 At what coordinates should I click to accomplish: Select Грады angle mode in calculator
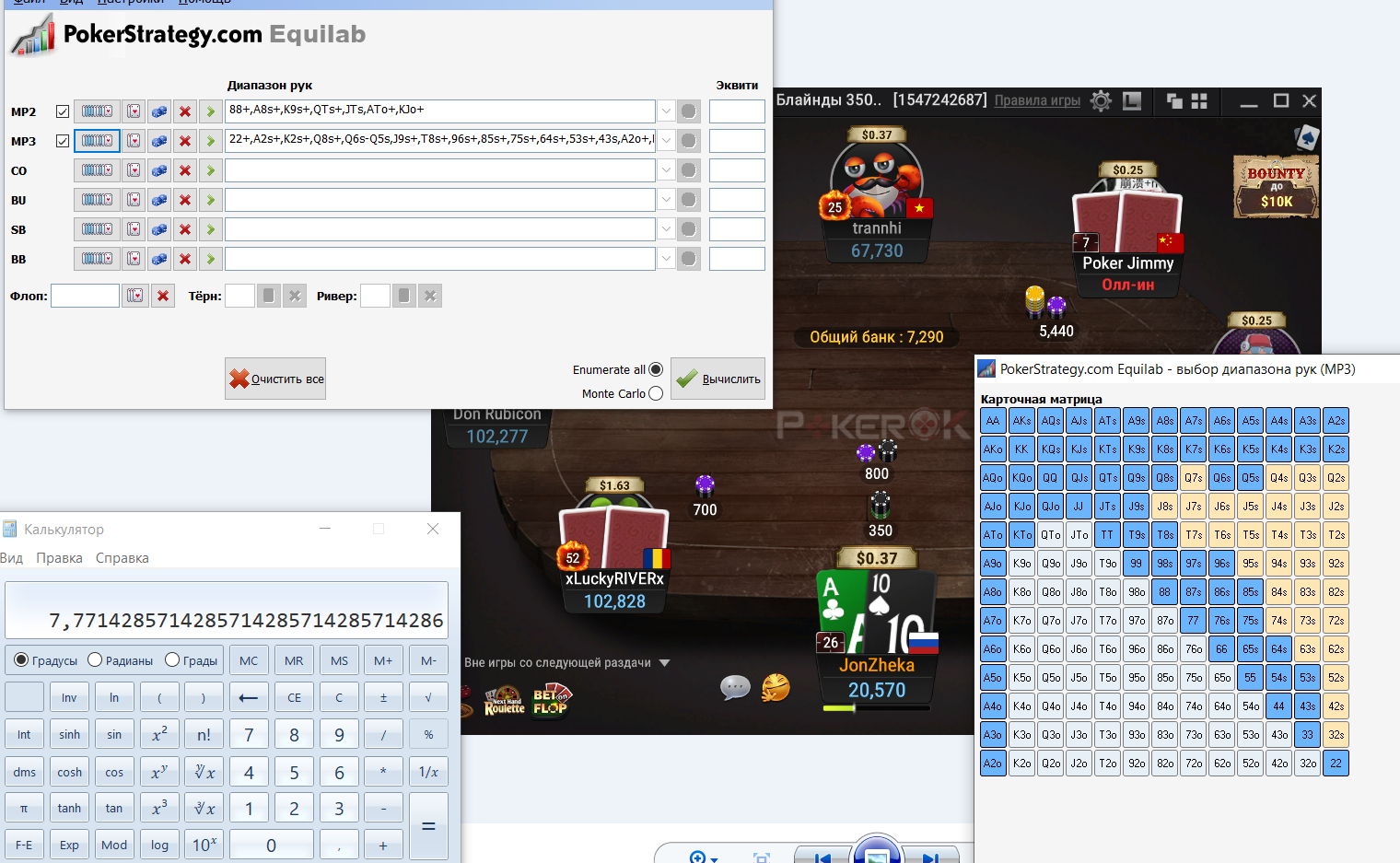pyautogui.click(x=172, y=660)
